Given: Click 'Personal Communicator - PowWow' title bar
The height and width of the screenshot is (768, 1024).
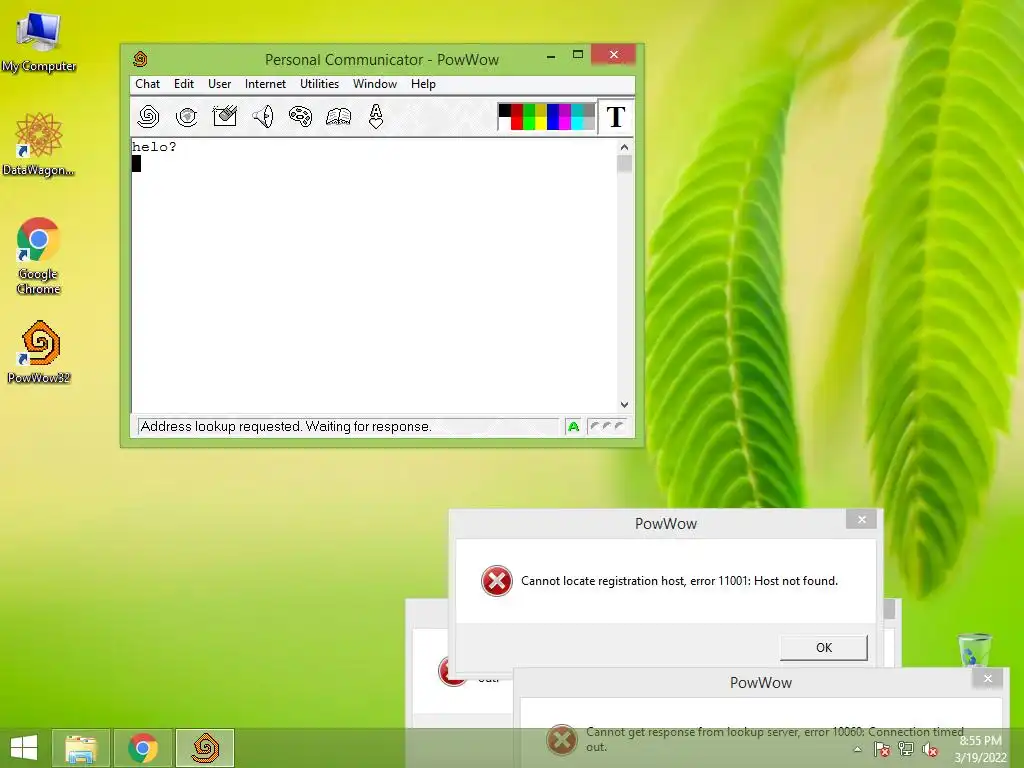Looking at the screenshot, I should pyautogui.click(x=382, y=59).
